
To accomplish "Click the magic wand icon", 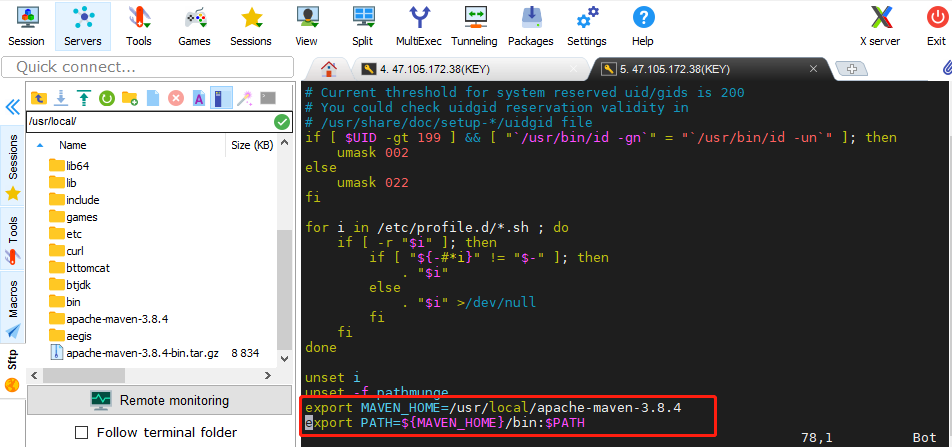I will [x=245, y=98].
